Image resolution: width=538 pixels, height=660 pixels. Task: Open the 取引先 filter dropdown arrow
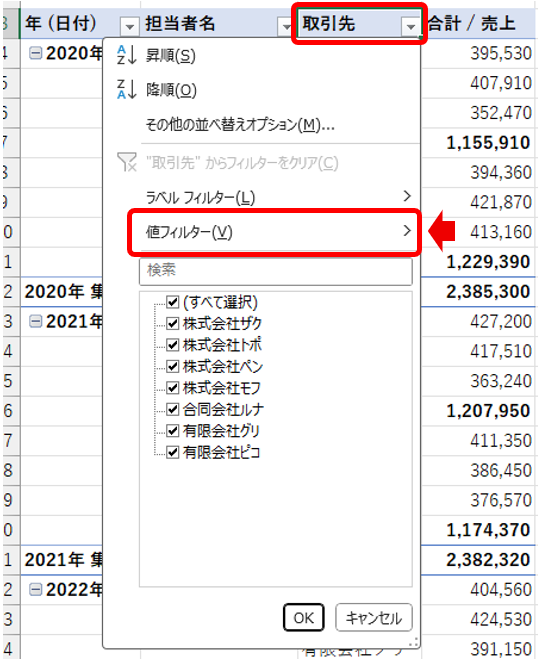coord(410,27)
